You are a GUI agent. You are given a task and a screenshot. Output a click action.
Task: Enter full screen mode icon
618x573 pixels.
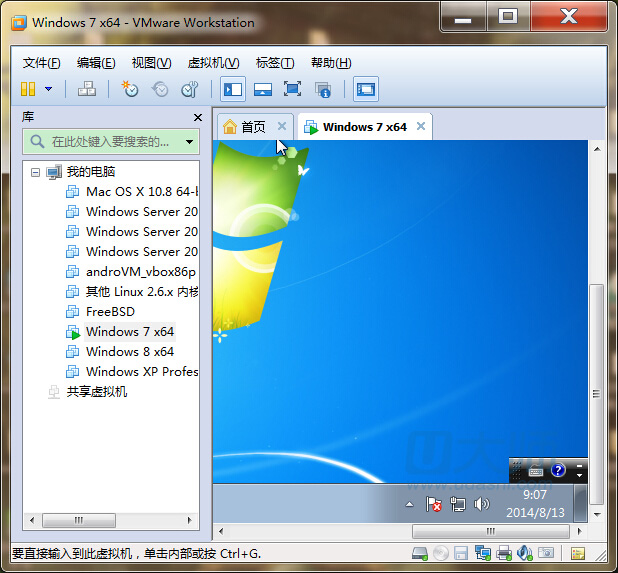[x=292, y=89]
